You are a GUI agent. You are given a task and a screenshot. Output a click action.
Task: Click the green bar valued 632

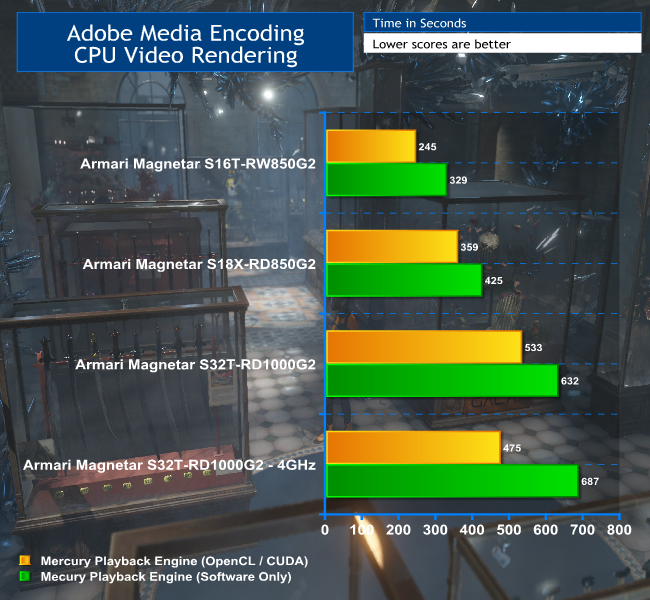442,381
